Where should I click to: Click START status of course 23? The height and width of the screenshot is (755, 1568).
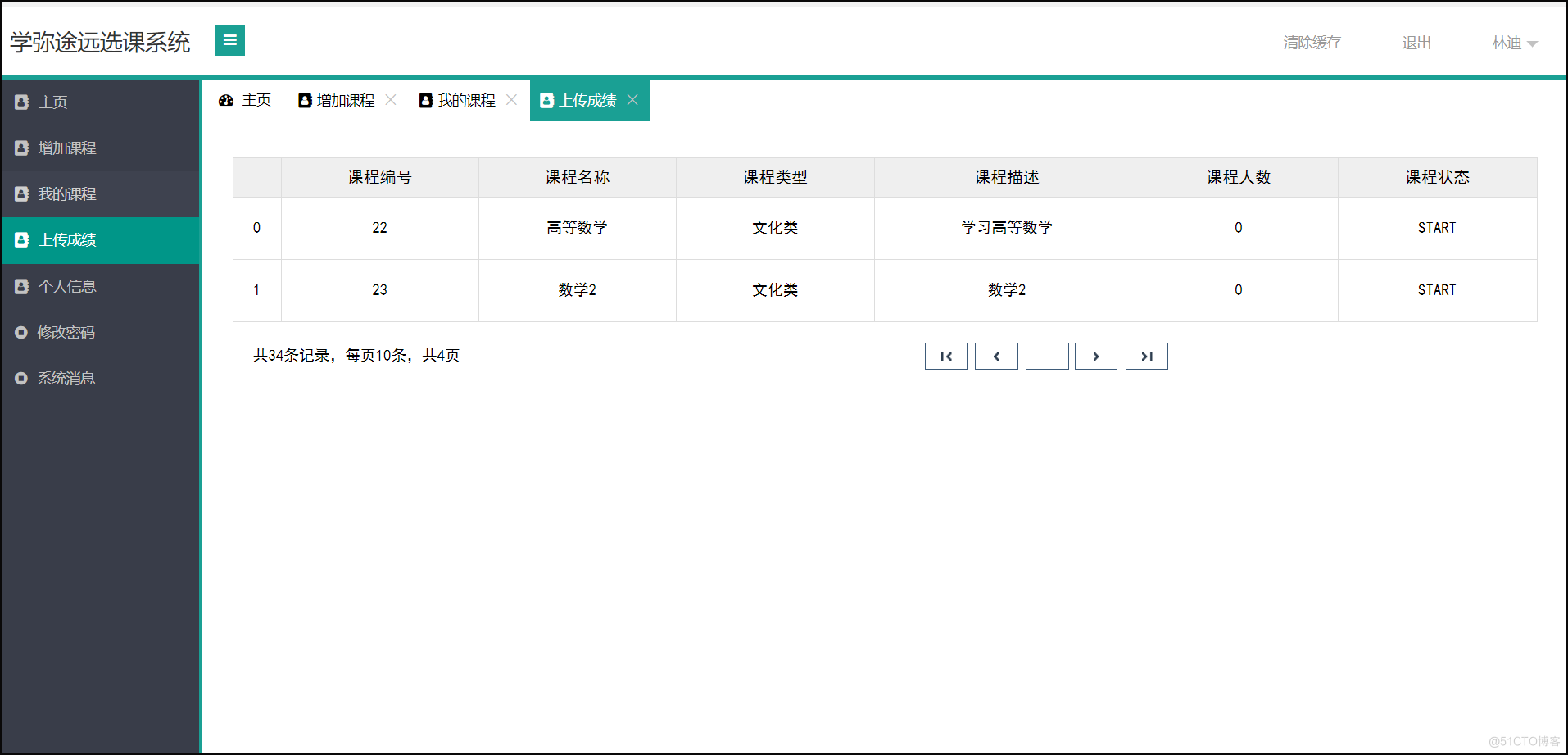click(1438, 290)
